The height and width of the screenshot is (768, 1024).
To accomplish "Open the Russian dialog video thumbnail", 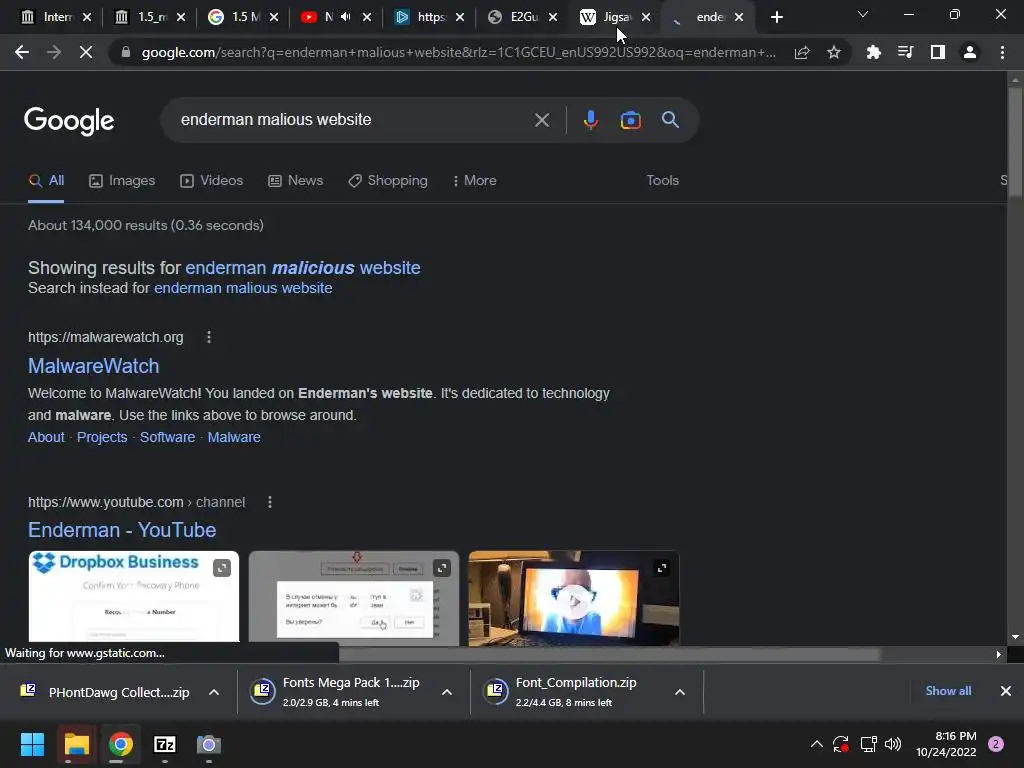I will coord(354,597).
